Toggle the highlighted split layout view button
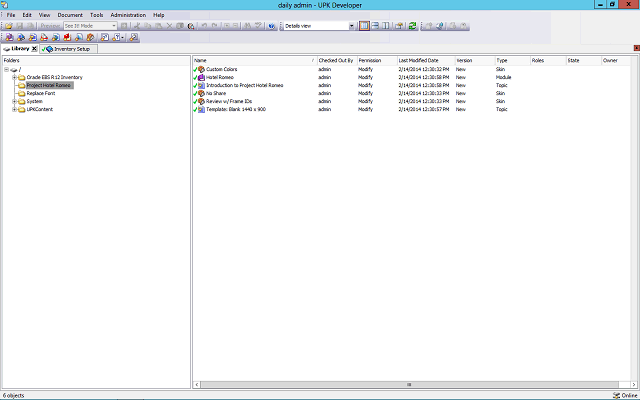The width and height of the screenshot is (640, 400). 364,25
